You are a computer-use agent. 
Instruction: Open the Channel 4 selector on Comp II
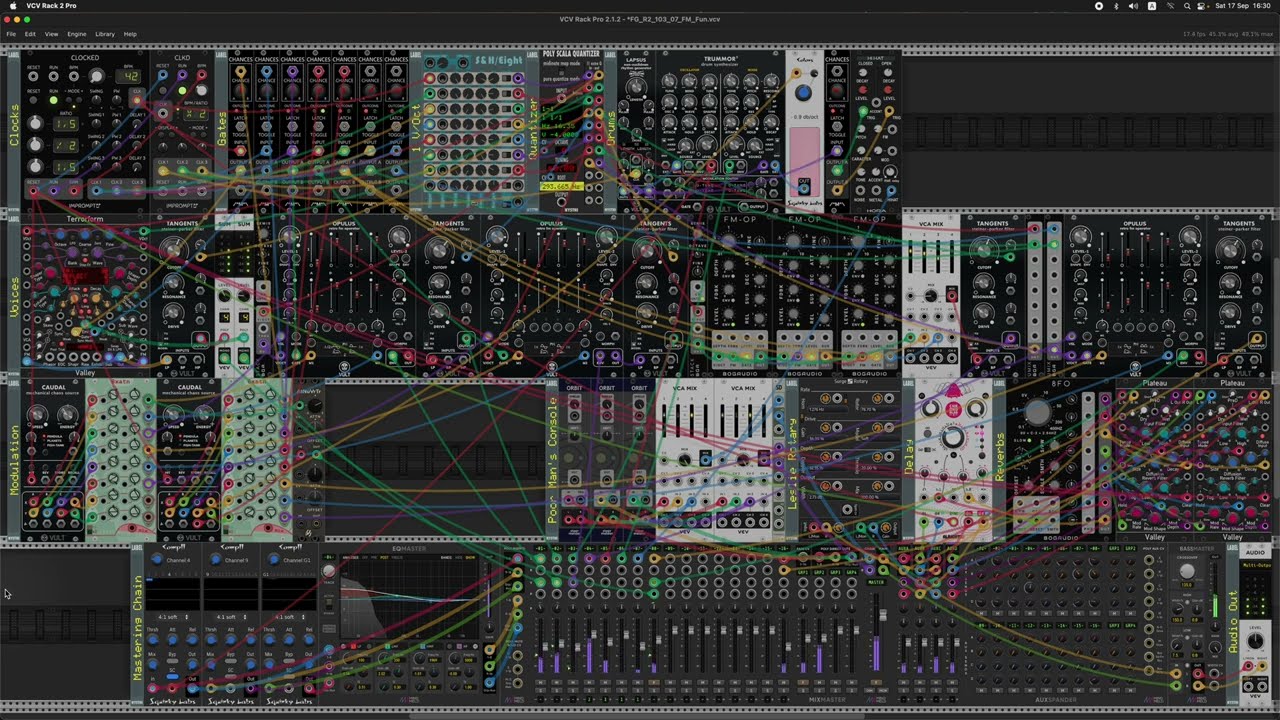tap(178, 560)
